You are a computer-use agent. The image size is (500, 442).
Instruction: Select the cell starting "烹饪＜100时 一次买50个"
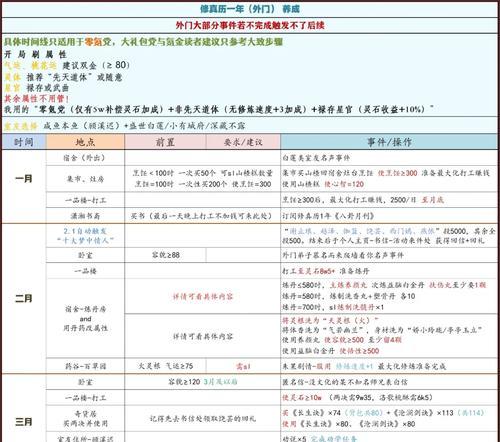(x=203, y=179)
